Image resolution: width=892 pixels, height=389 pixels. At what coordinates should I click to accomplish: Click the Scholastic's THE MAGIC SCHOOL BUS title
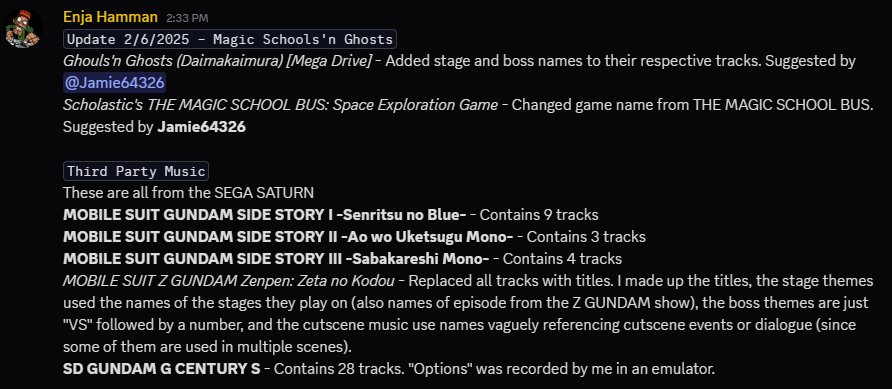pos(280,105)
